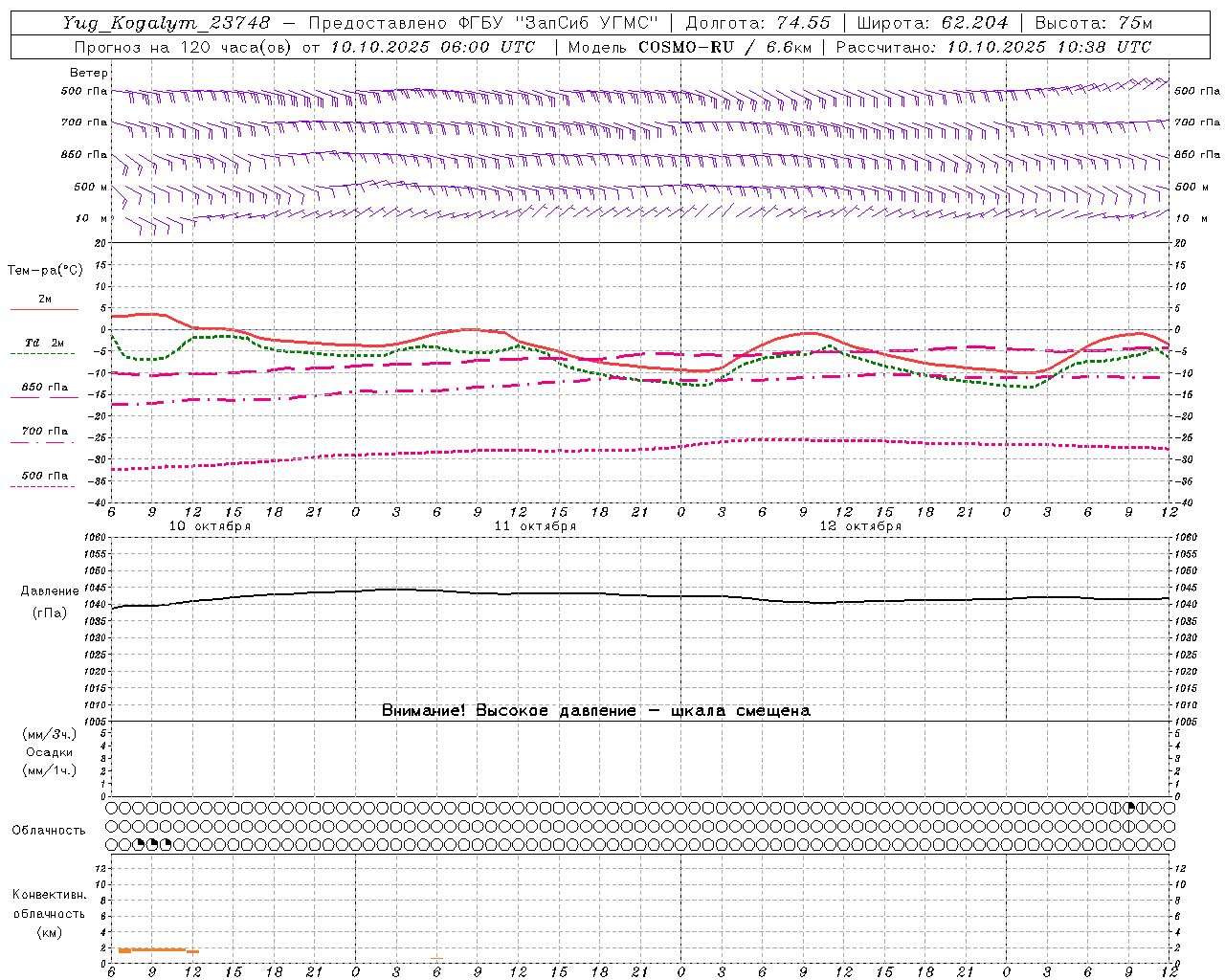Viewport: 1225px width, 980px height.
Task: Select forecast start time 10.10.2025 06:00 UTC
Action: click(433, 47)
